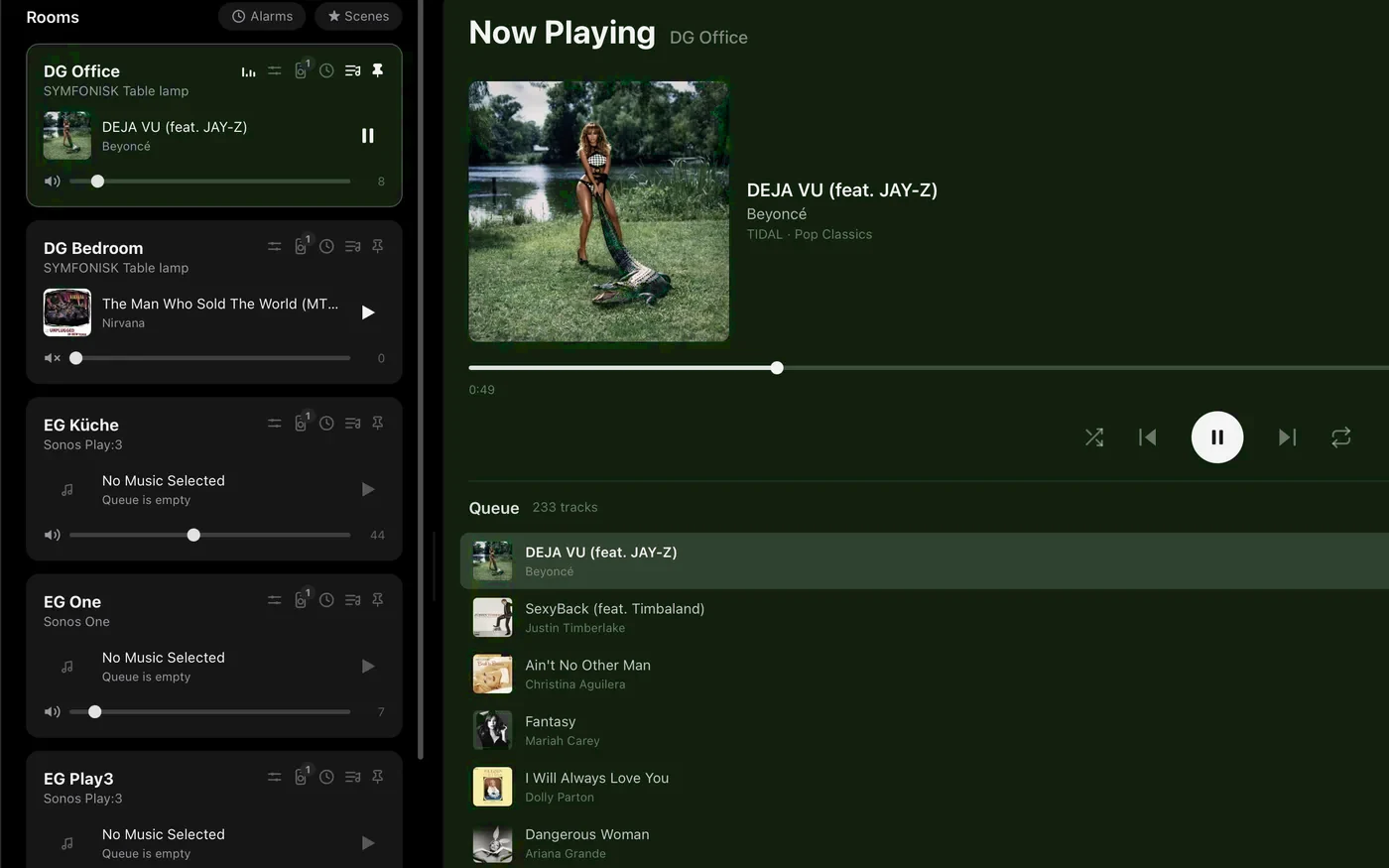
Task: Adjust the EG Küche volume slider
Action: (x=210, y=535)
